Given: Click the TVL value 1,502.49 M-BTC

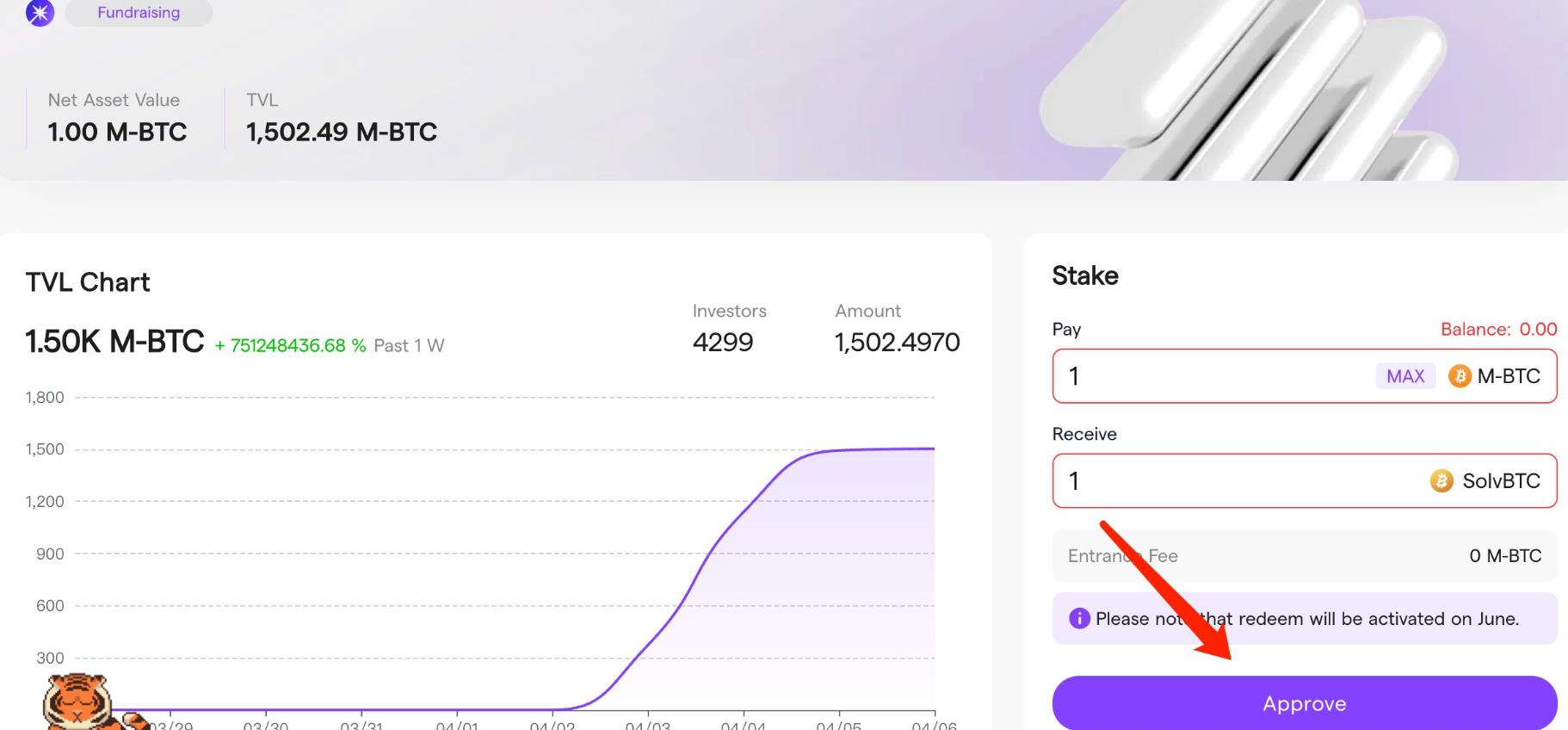Looking at the screenshot, I should pyautogui.click(x=342, y=132).
